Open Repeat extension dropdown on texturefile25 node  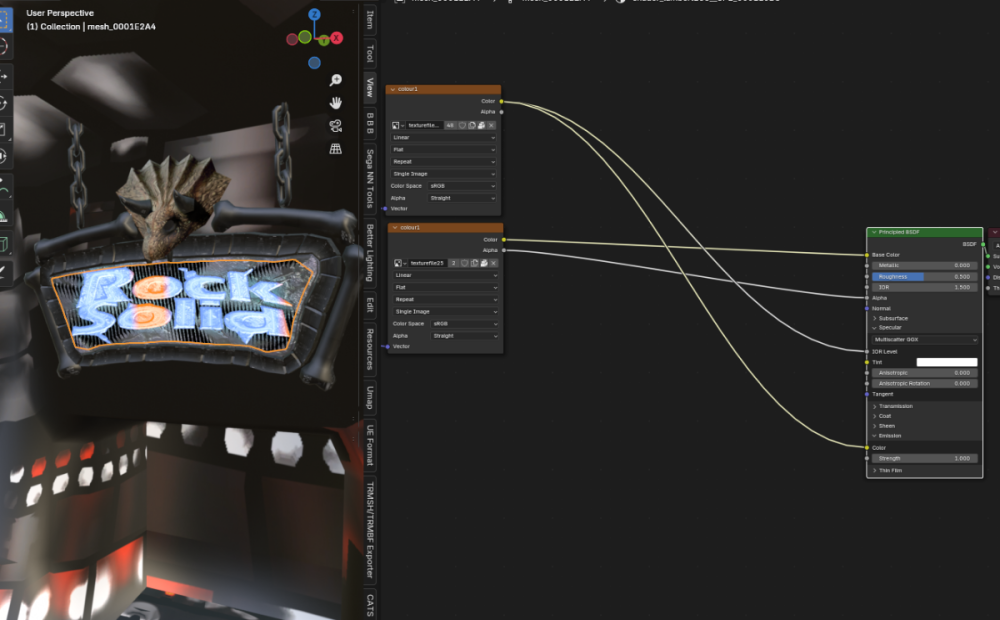[446, 300]
